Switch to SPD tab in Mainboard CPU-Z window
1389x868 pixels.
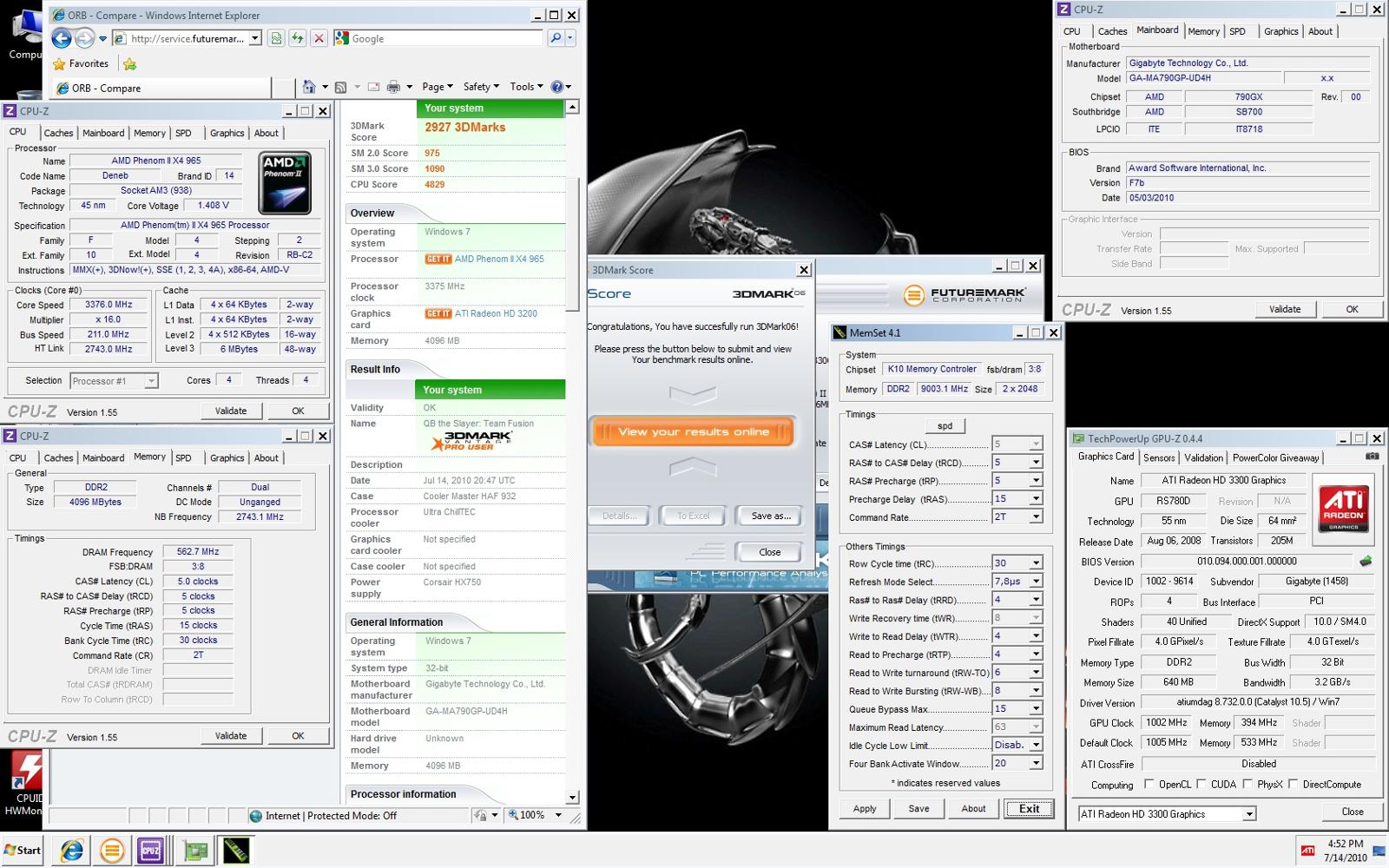pos(1237,31)
